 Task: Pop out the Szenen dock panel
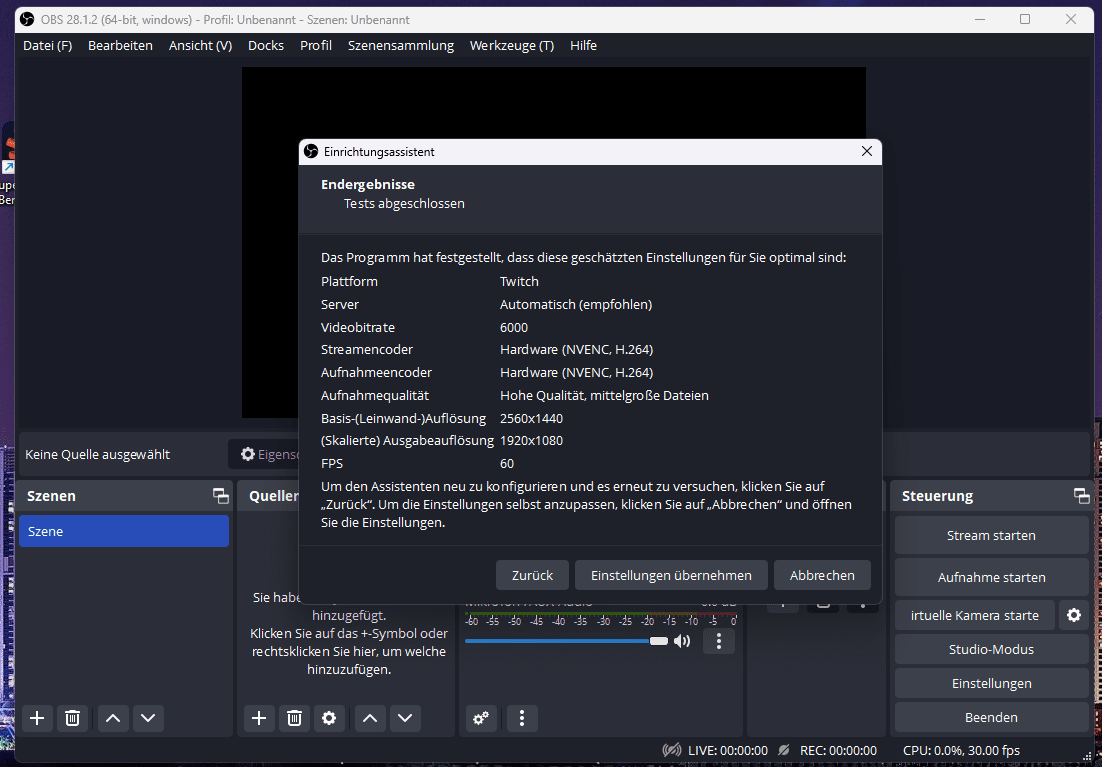click(221, 496)
